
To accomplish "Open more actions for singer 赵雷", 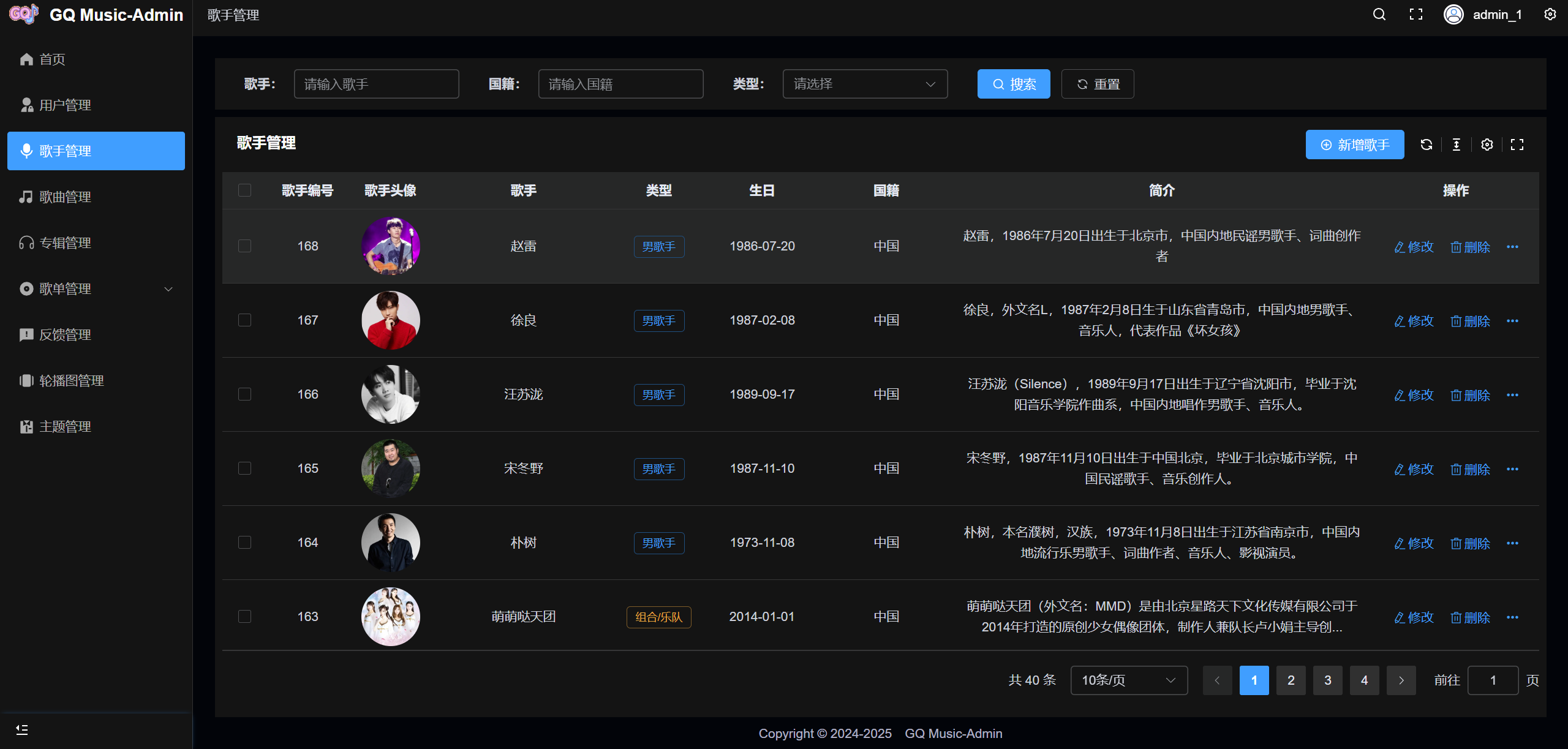I will pos(1512,247).
